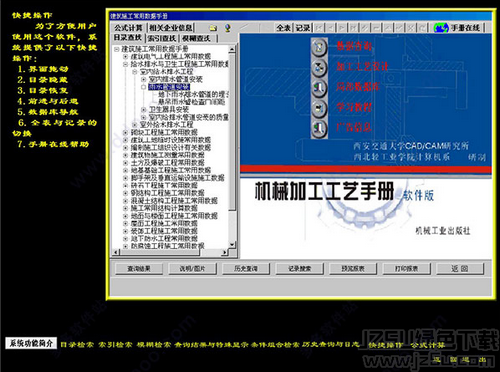The height and width of the screenshot is (372, 500).
Task: Click the round 广告信息 icon
Action: (319, 128)
